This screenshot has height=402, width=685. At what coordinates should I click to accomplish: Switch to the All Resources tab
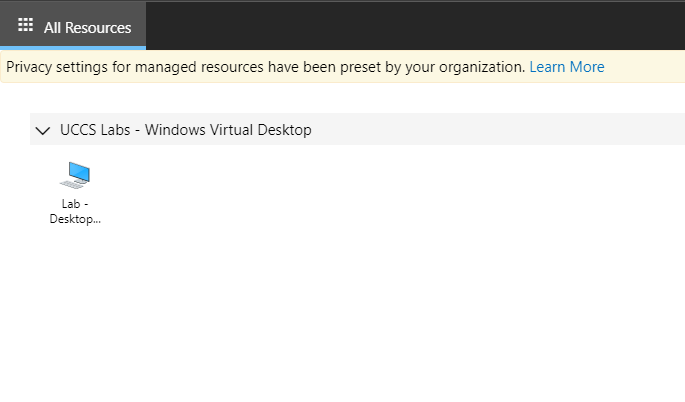click(73, 25)
